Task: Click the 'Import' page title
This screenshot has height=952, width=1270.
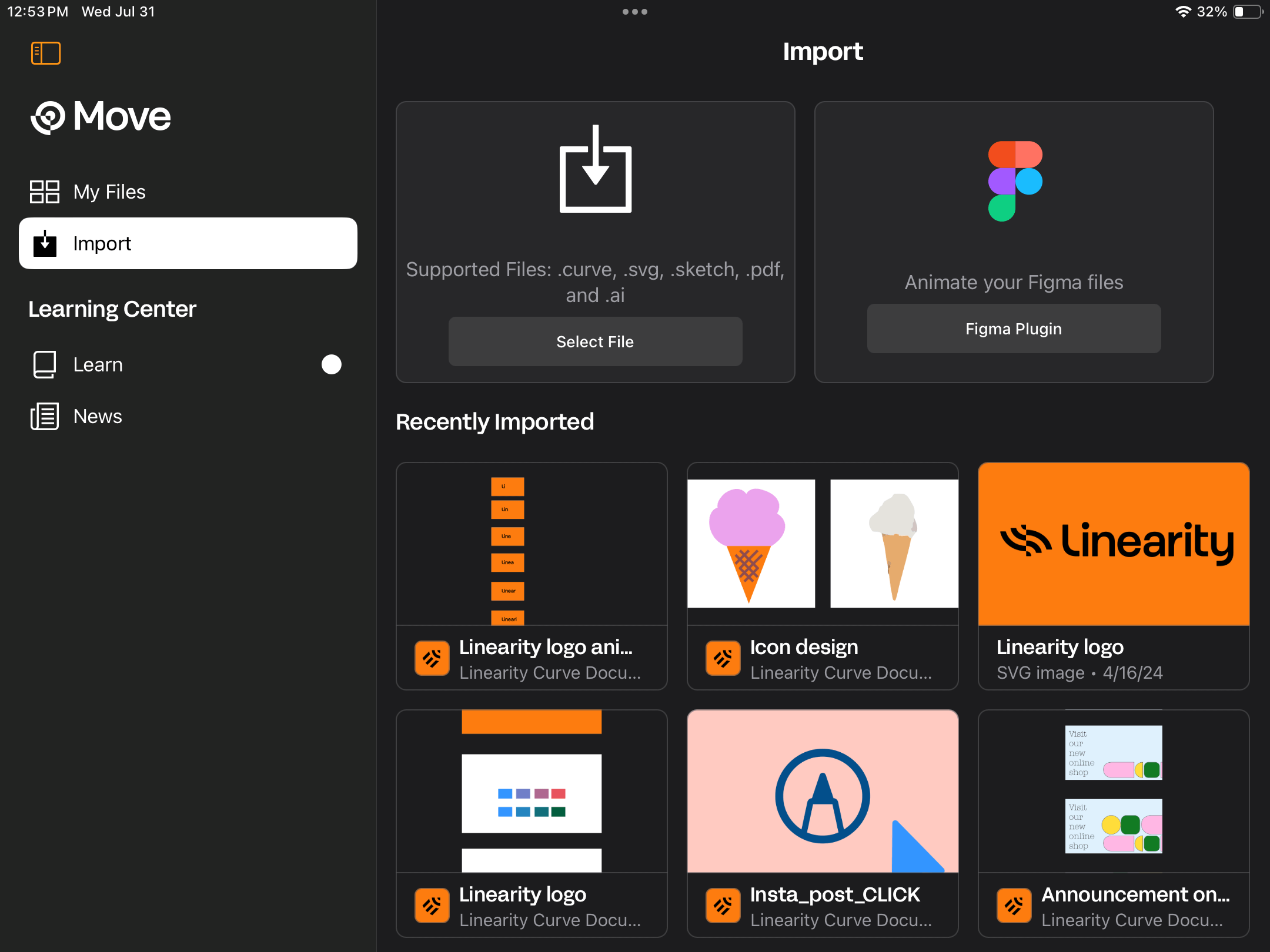Action: click(823, 52)
